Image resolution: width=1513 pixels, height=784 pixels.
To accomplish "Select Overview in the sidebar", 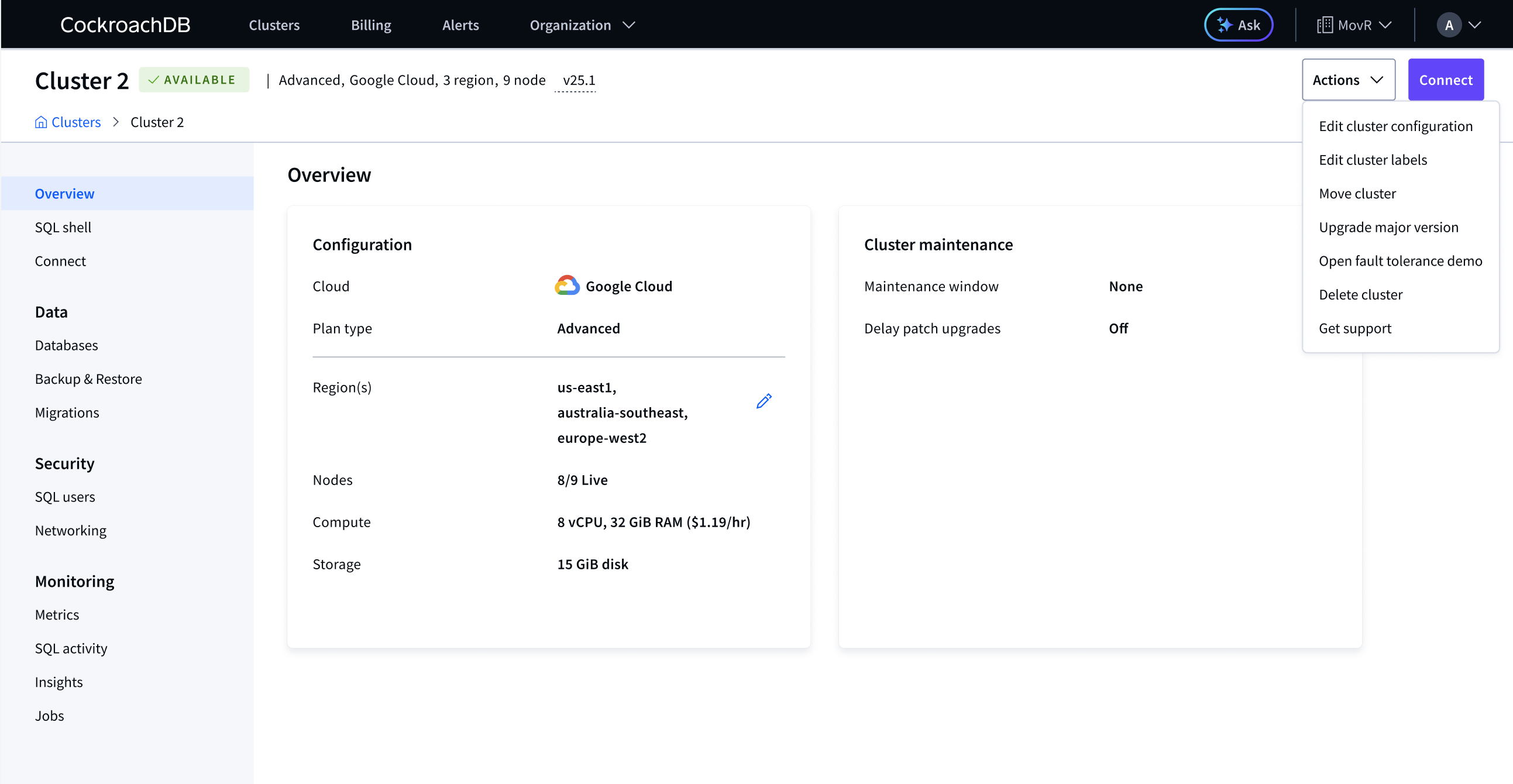I will pos(128,193).
